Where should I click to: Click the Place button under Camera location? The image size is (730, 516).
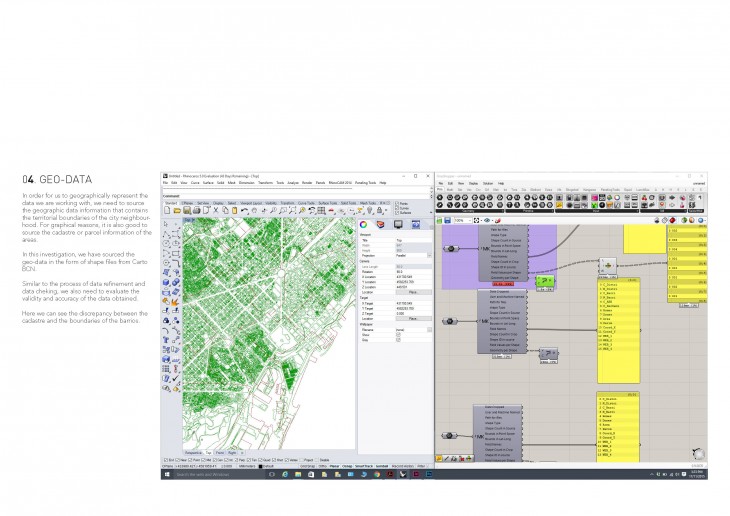point(413,291)
